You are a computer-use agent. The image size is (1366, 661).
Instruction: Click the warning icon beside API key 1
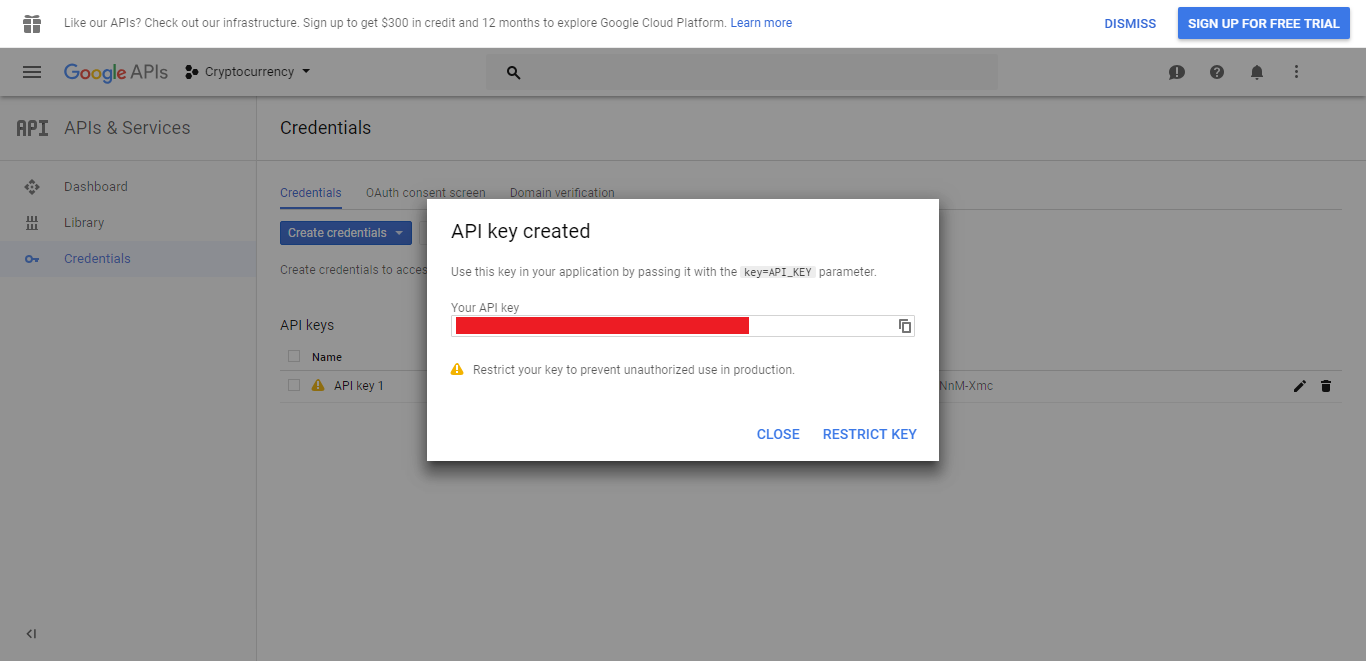click(317, 384)
